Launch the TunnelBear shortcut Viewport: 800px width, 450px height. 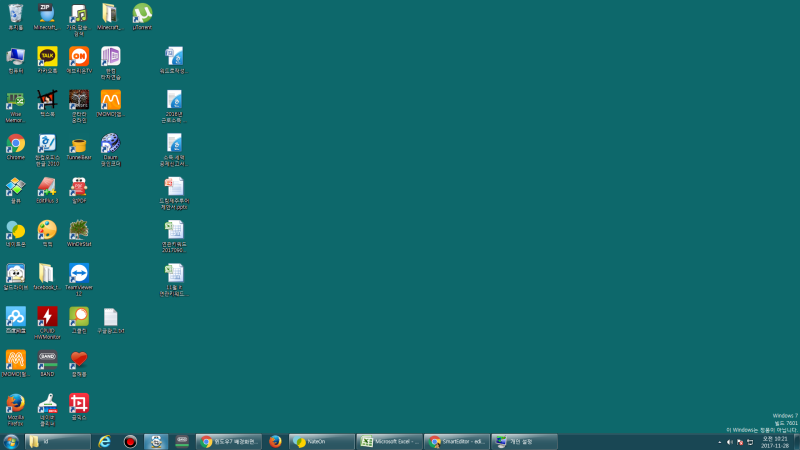point(79,147)
